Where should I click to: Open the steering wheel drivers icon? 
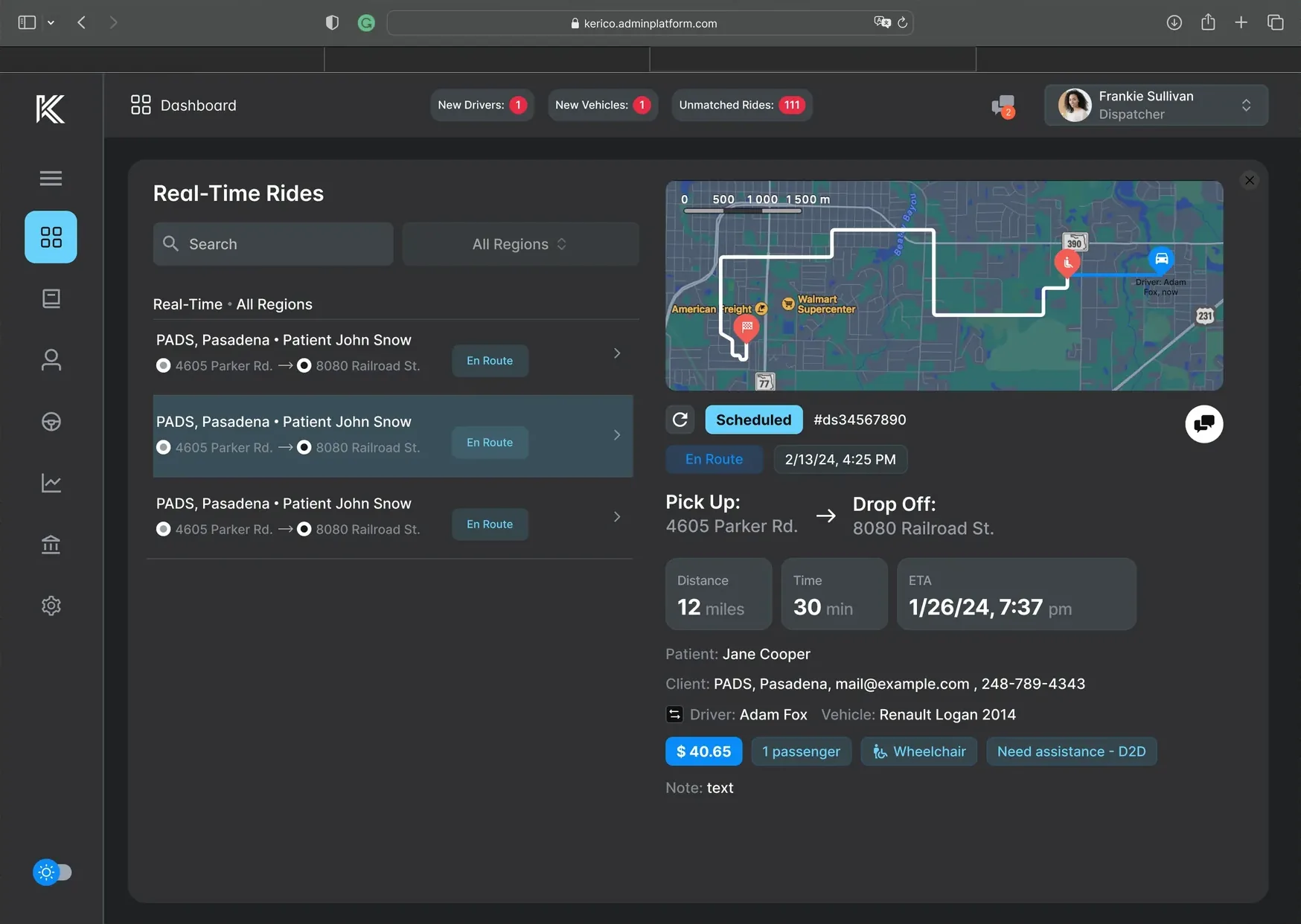[x=51, y=422]
